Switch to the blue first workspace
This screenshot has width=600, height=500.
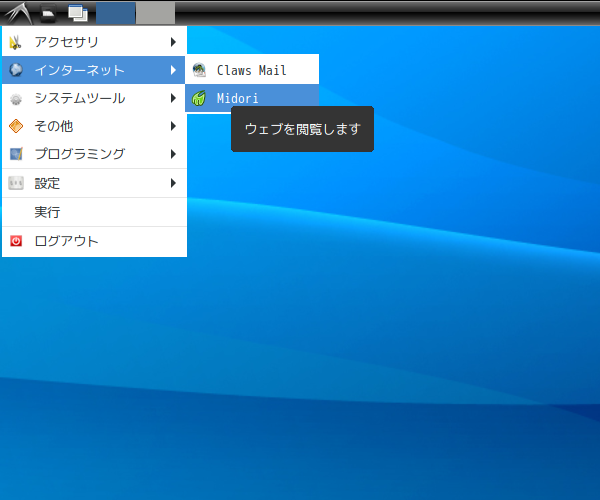click(x=115, y=13)
